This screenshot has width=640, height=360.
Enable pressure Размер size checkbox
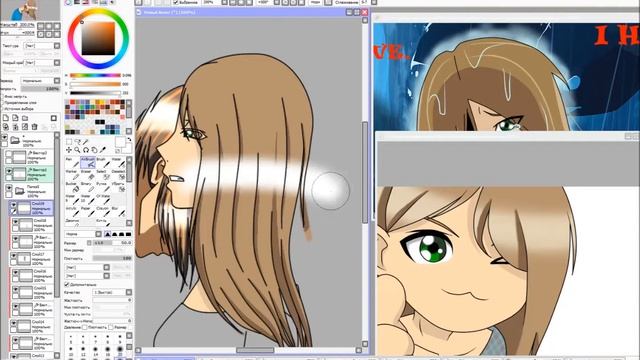point(111,327)
